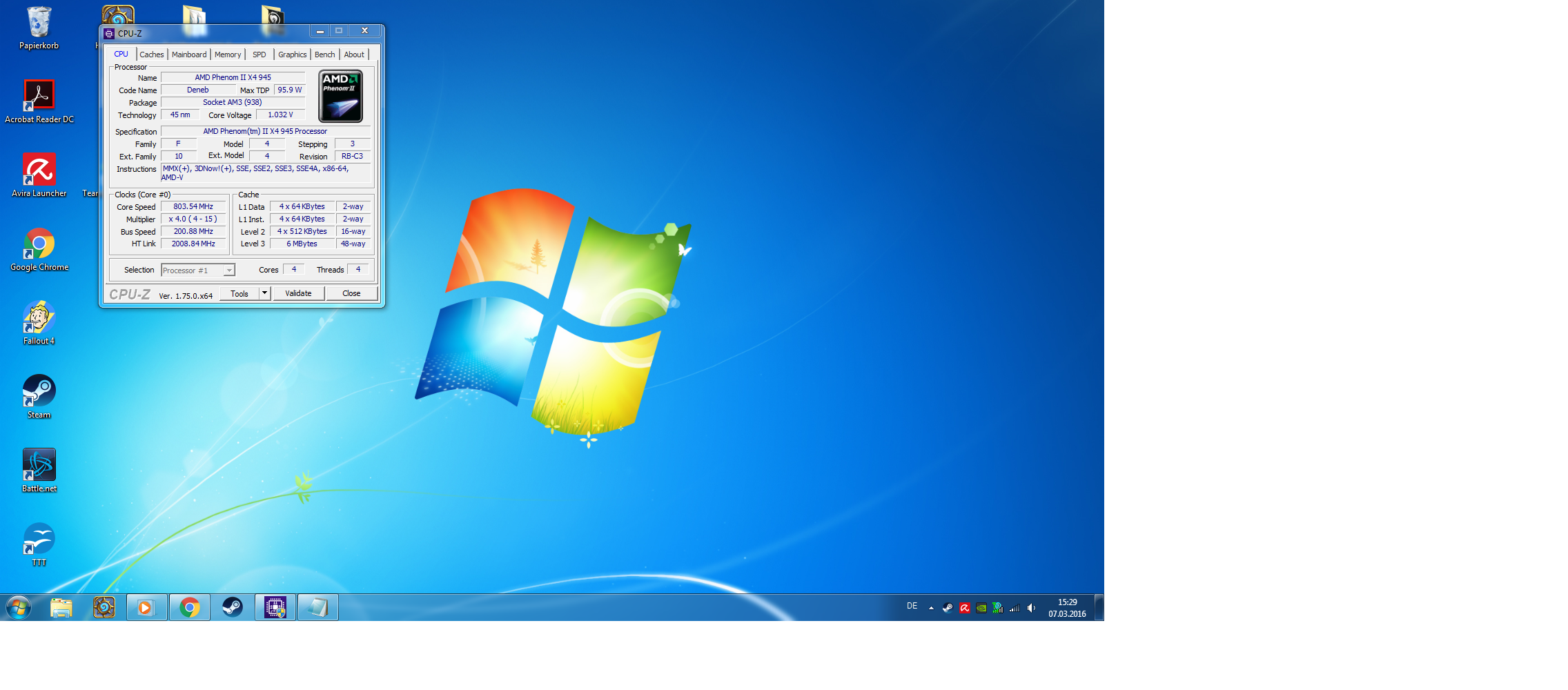Click the CPU-Z title bar chip icon
The width and height of the screenshot is (1568, 690).
tap(109, 33)
